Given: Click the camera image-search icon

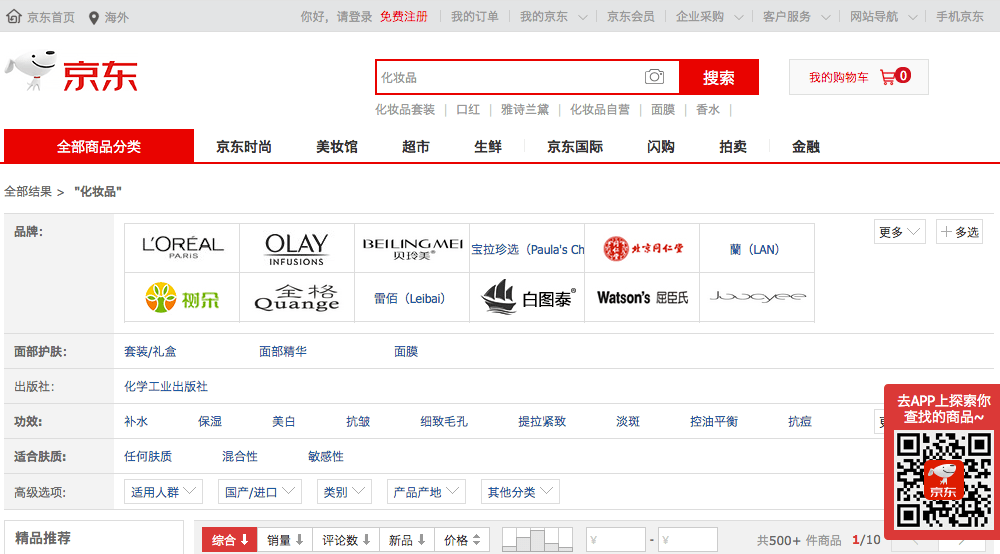Looking at the screenshot, I should coord(654,77).
